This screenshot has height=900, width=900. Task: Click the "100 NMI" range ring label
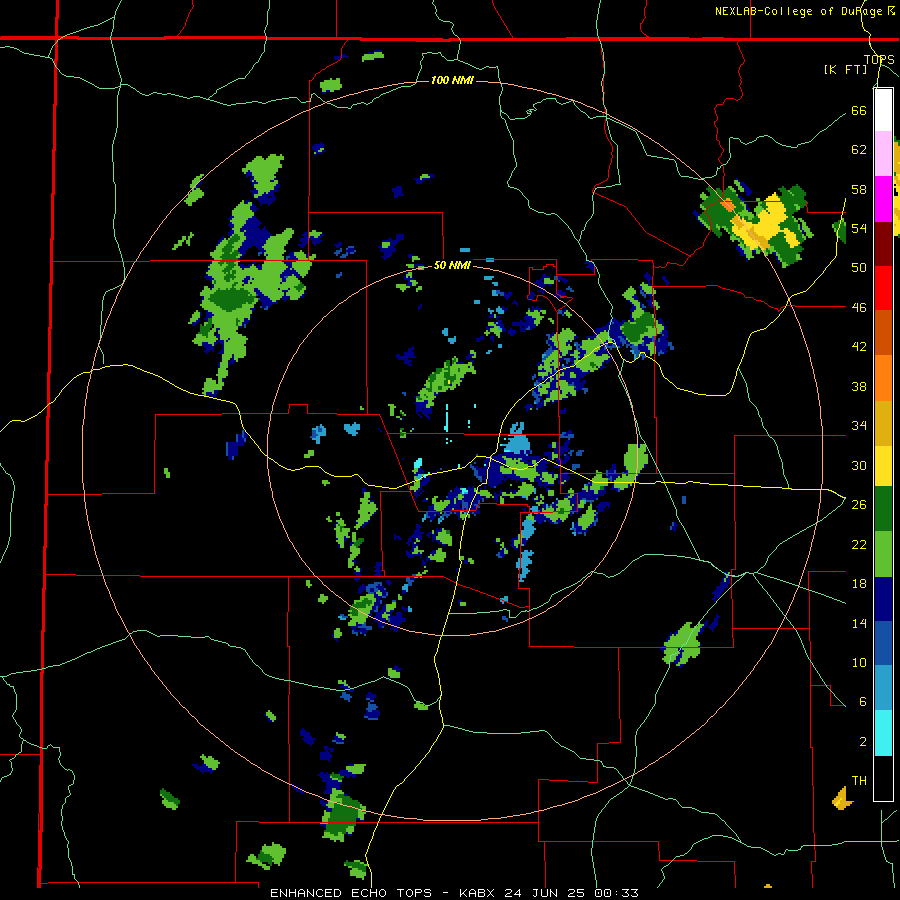click(452, 80)
